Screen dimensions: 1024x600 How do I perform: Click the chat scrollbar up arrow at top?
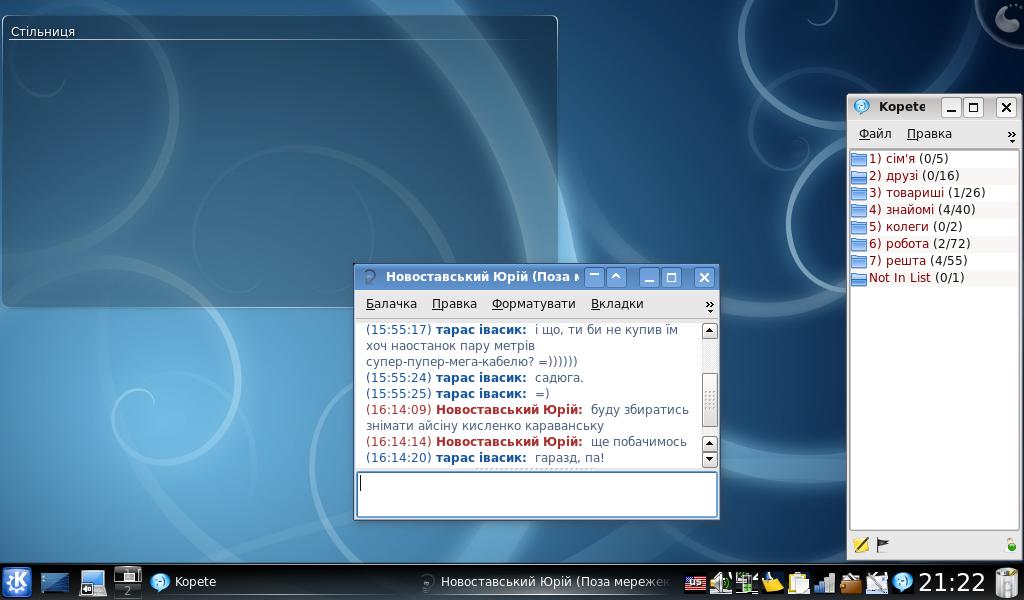(x=709, y=331)
